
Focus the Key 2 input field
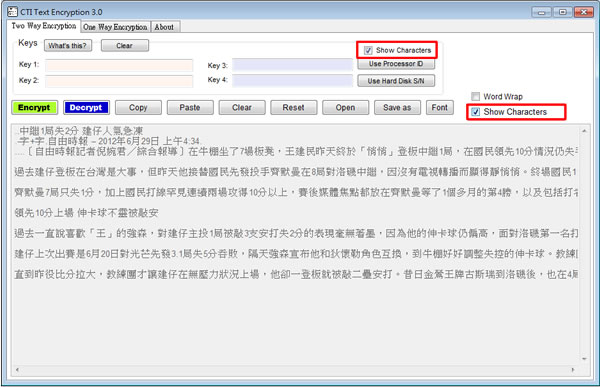tap(119, 81)
